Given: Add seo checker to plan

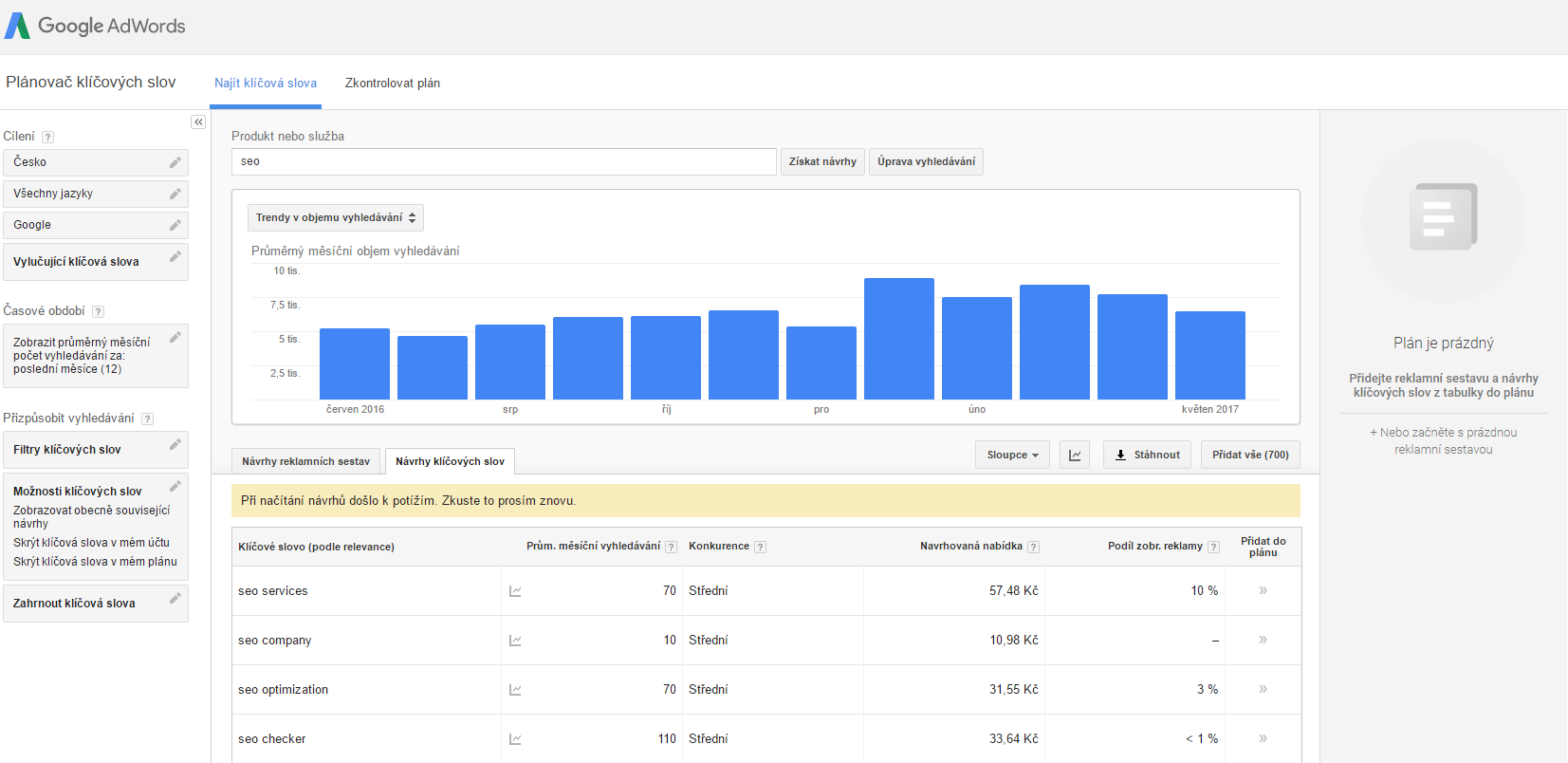Looking at the screenshot, I should click(1263, 738).
